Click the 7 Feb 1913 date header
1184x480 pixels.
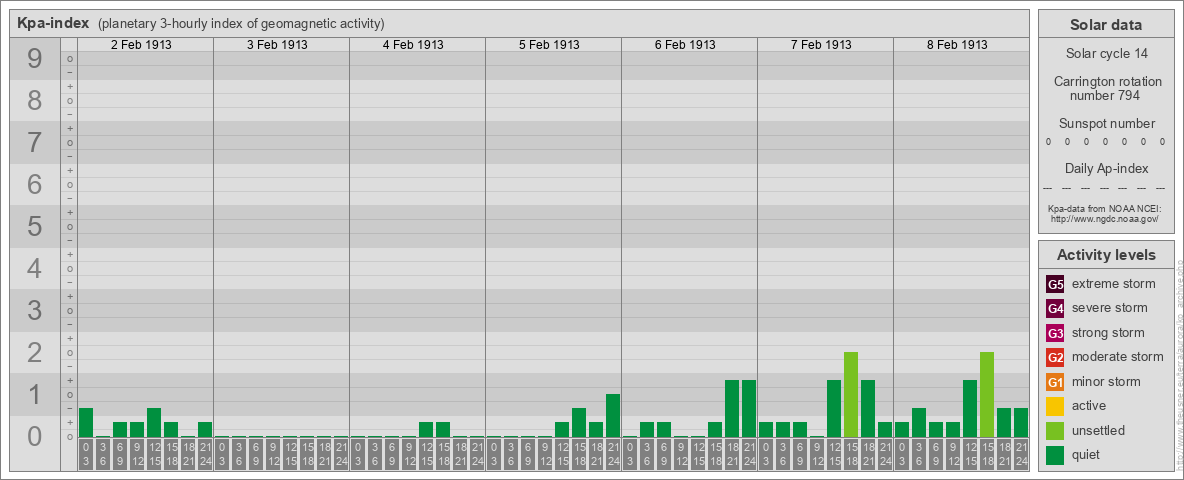coord(821,45)
